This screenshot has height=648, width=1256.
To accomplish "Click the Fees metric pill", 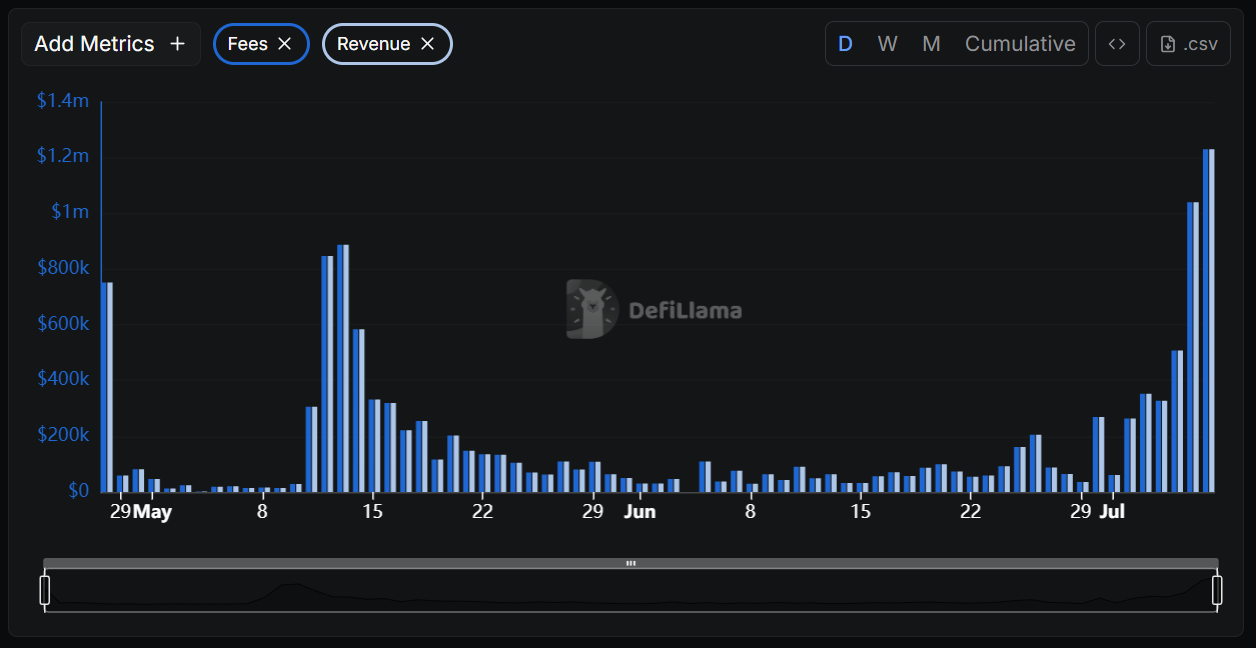I will point(251,43).
